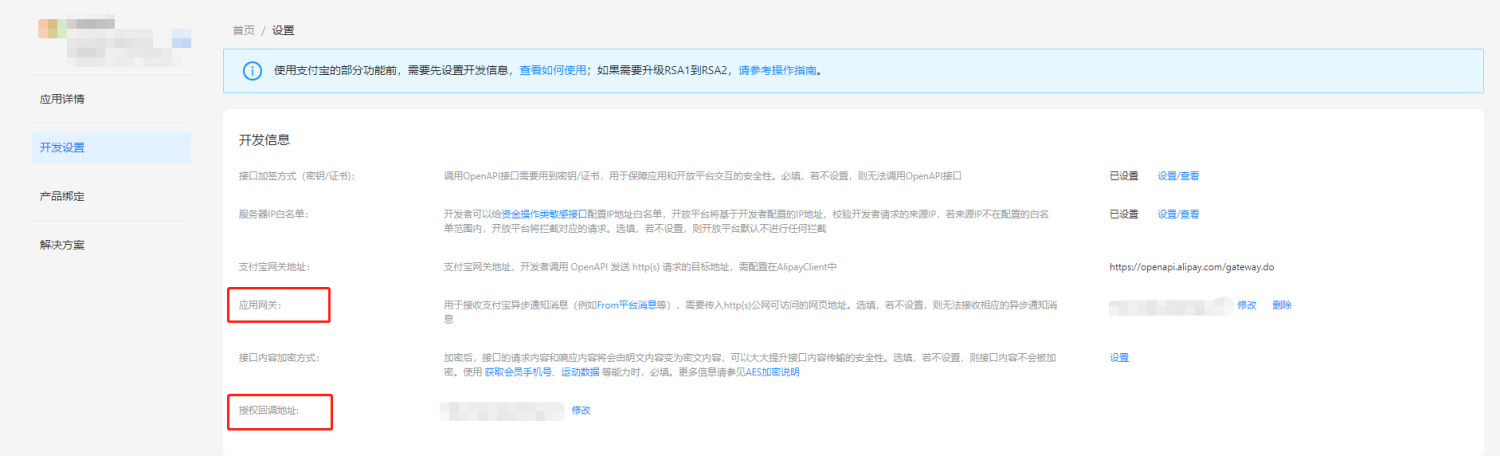Click 修改 for 应用网关
Image resolution: width=1500 pixels, height=456 pixels.
click(1246, 305)
